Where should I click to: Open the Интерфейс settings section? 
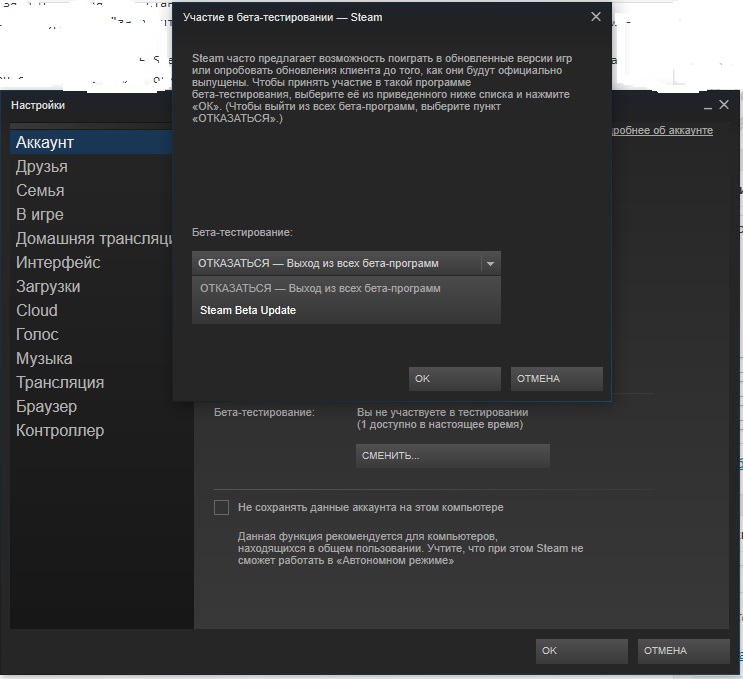91,263
